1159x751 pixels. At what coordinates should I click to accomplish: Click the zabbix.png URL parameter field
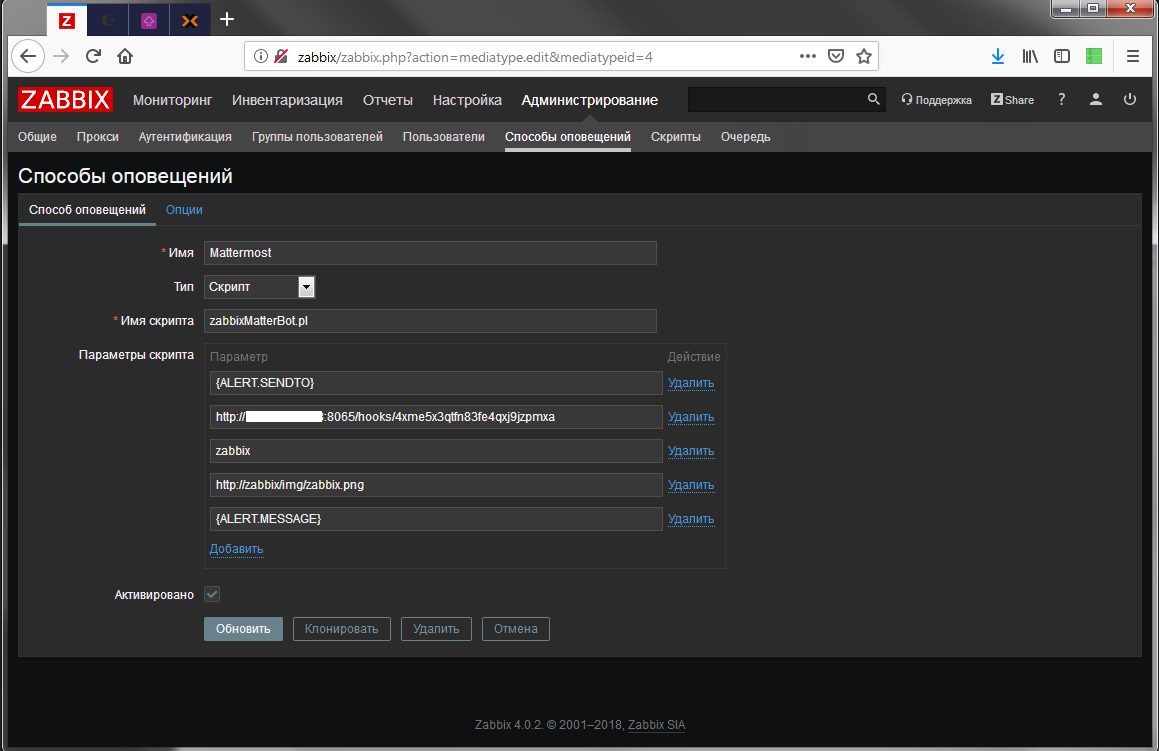[436, 485]
